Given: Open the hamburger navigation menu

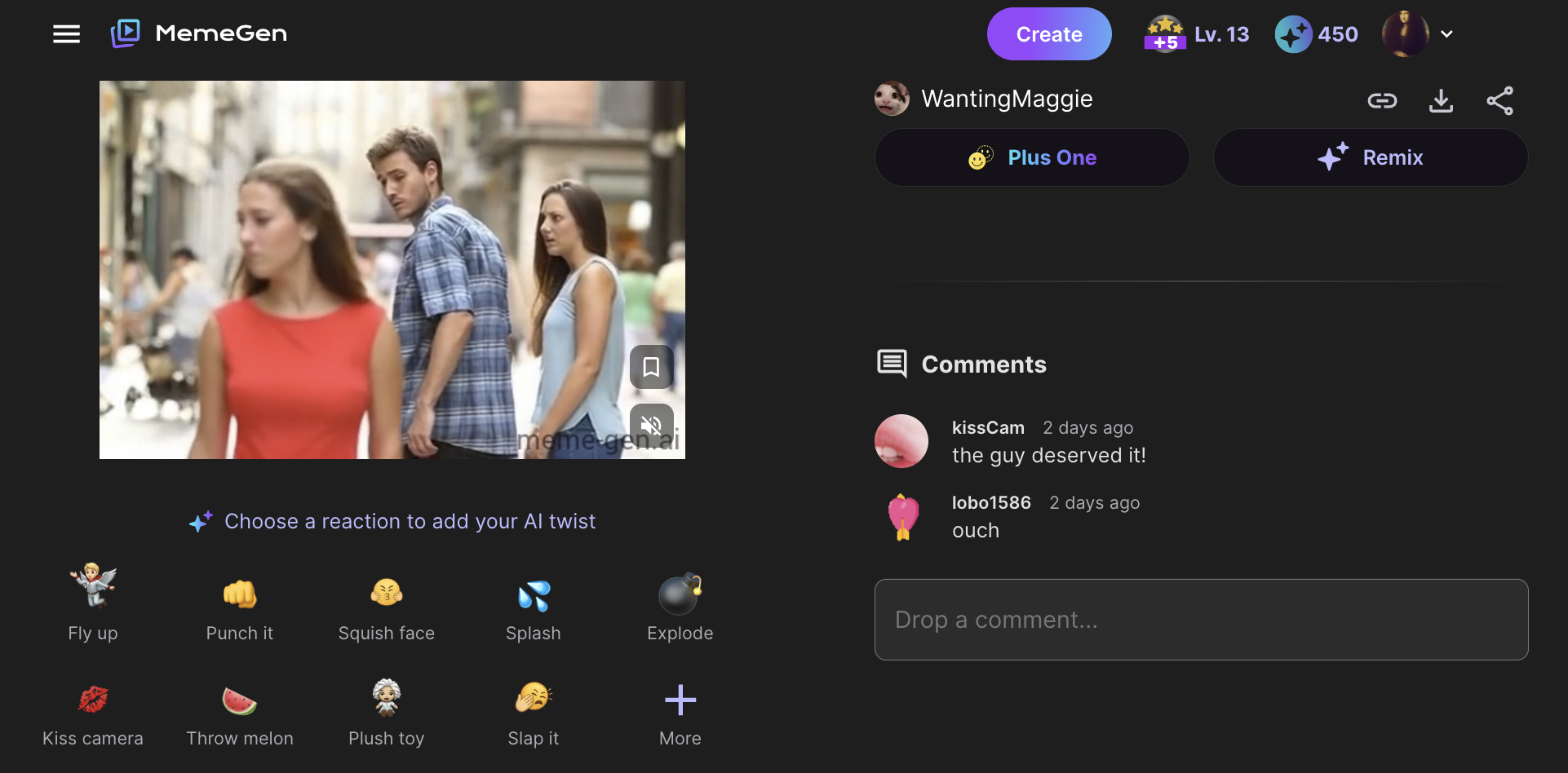Looking at the screenshot, I should click(65, 33).
